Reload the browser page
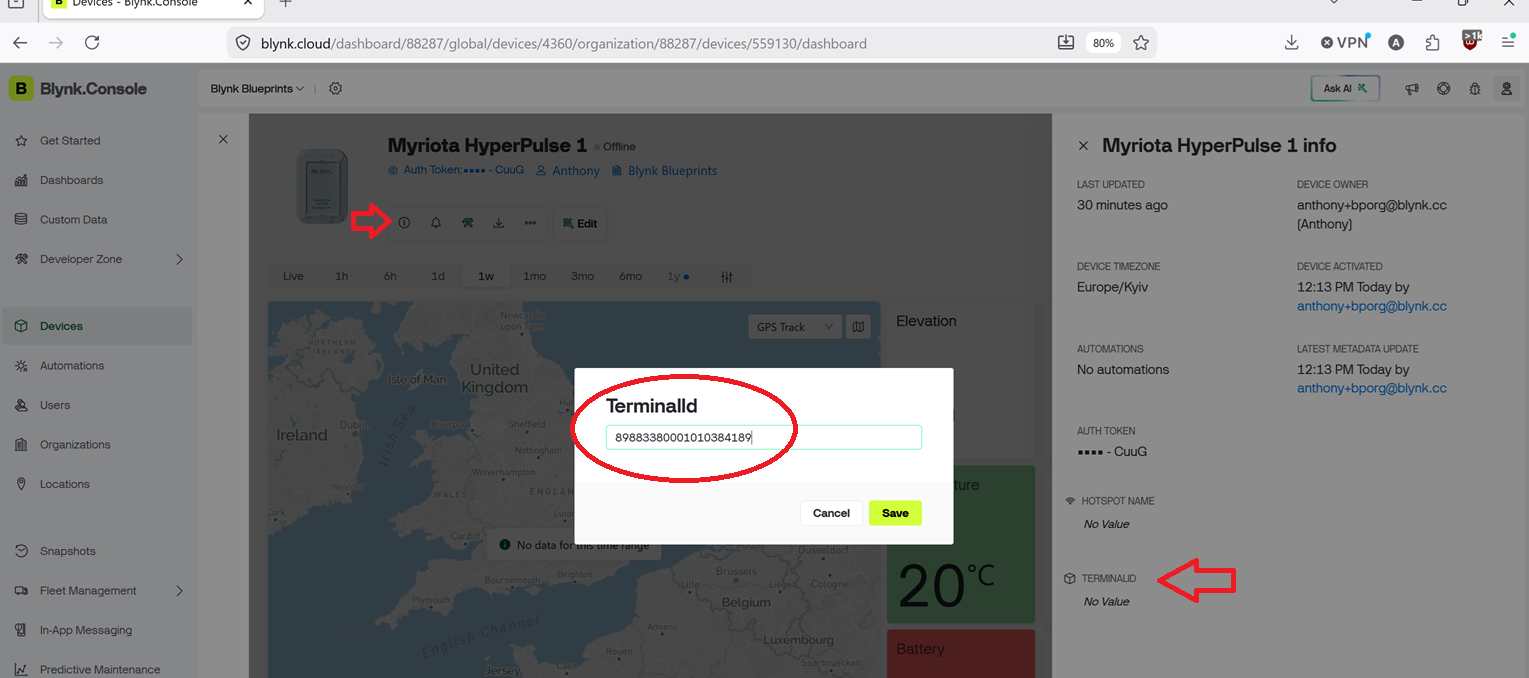 (x=92, y=43)
